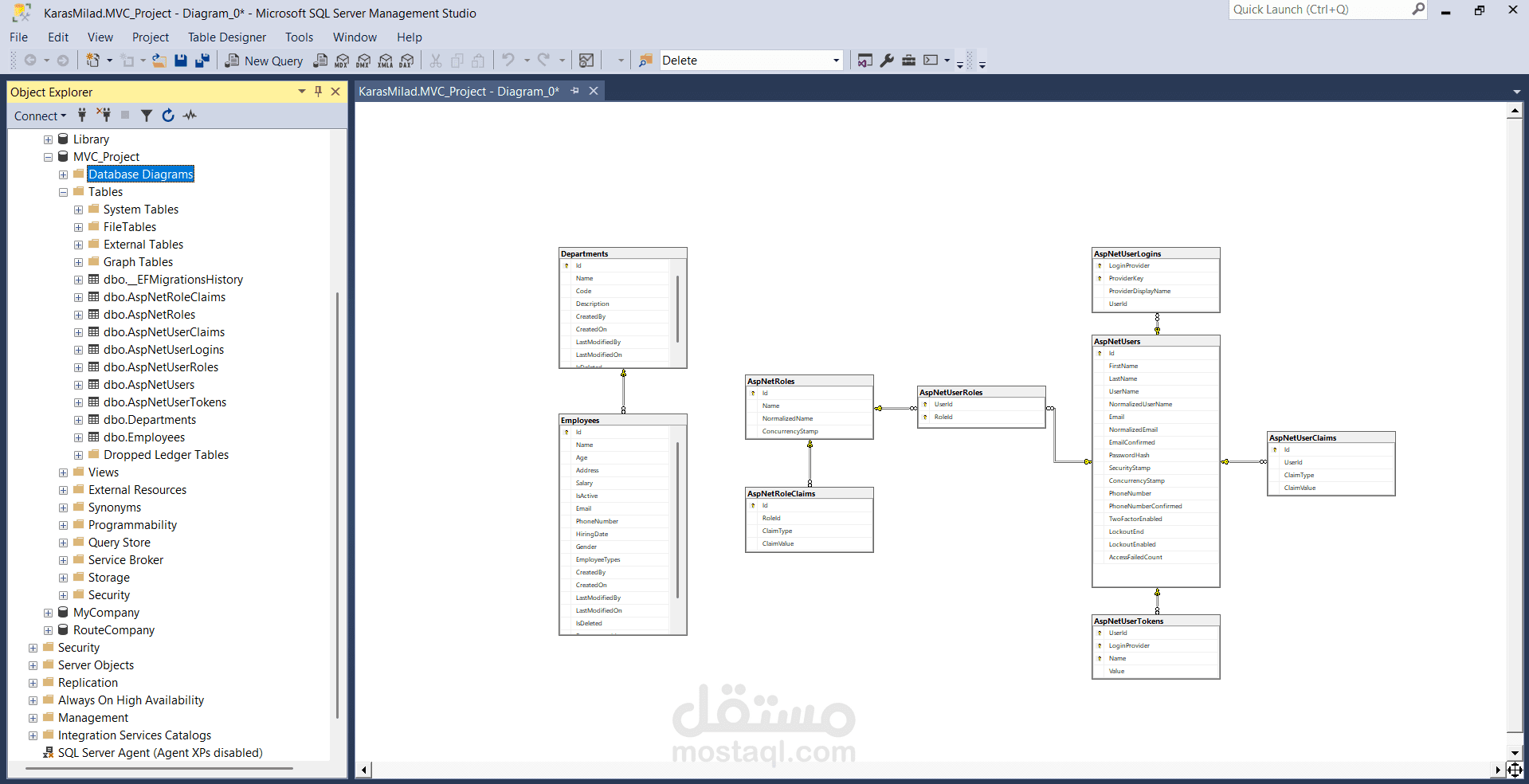Click the wrench Properties icon
This screenshot has height=784, width=1529.
point(887,61)
